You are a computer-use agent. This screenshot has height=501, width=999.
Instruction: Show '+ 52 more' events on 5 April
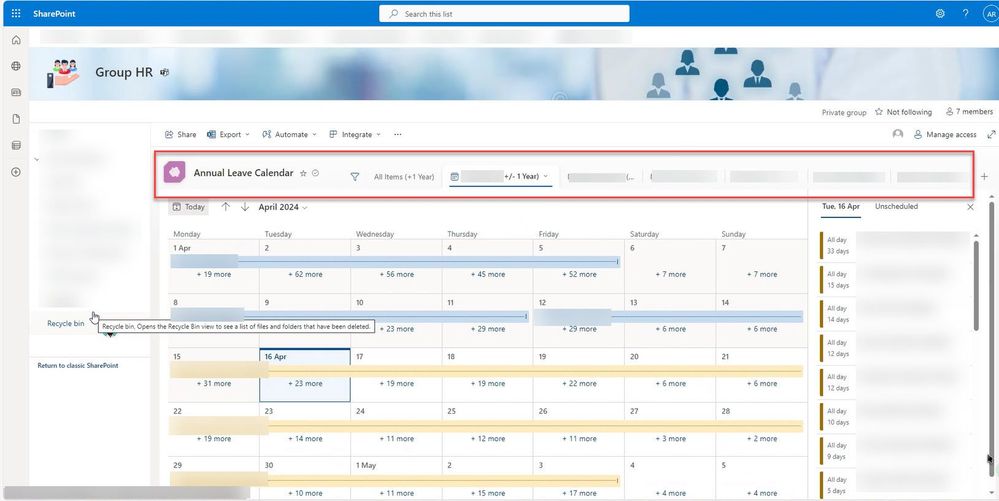[579, 274]
